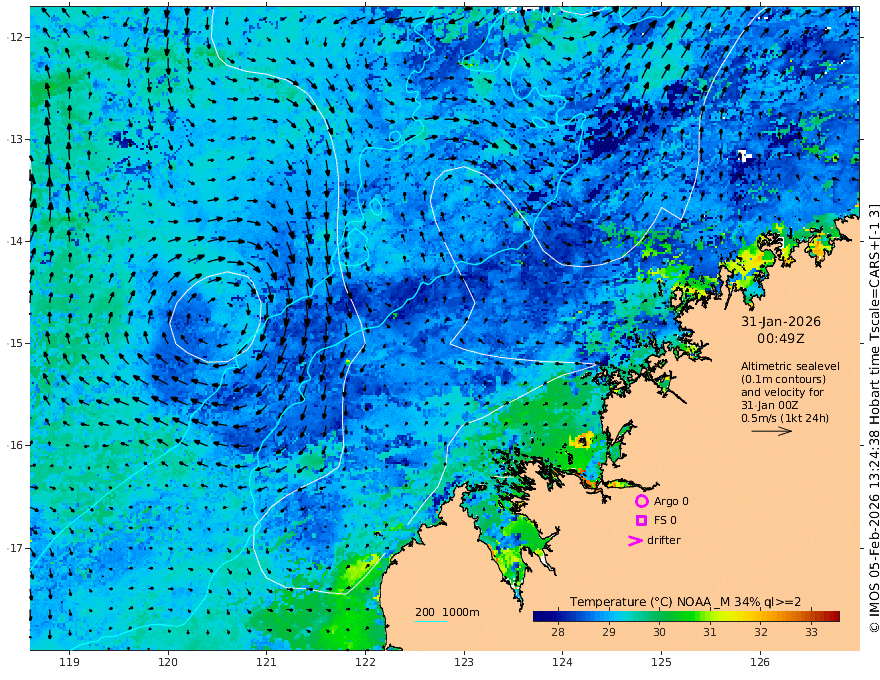Click the longitude axis label 121

pyautogui.click(x=267, y=663)
